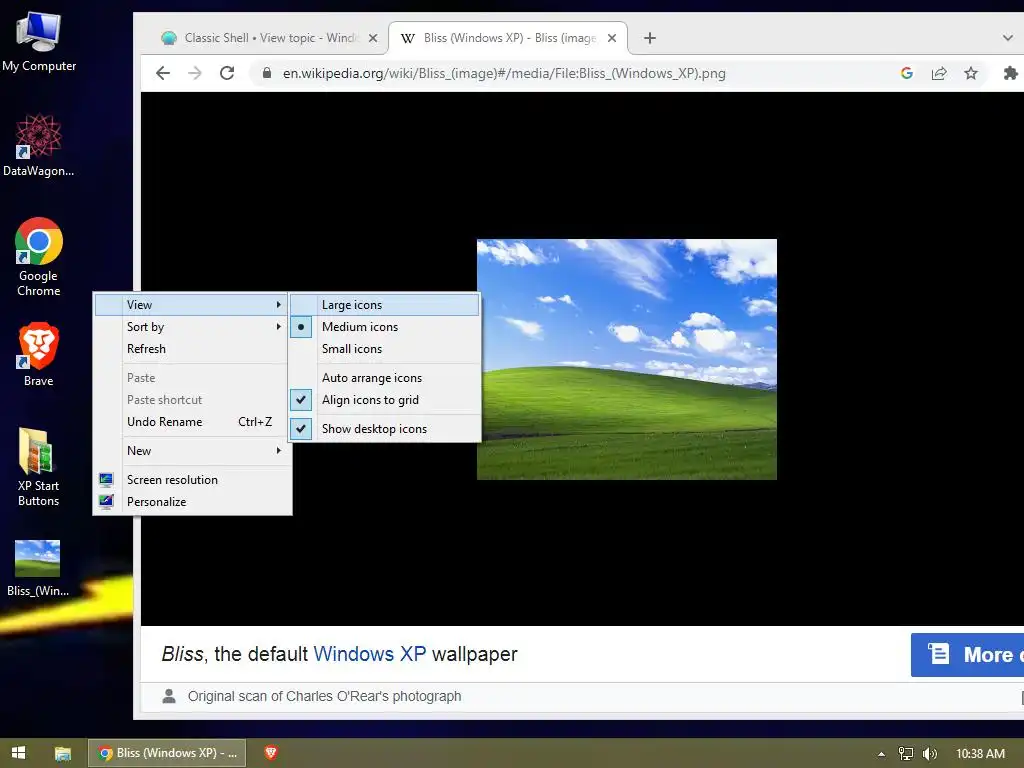Click author line about Charles O'Rear's photograph
Screen dimensions: 1024x768
click(324, 696)
